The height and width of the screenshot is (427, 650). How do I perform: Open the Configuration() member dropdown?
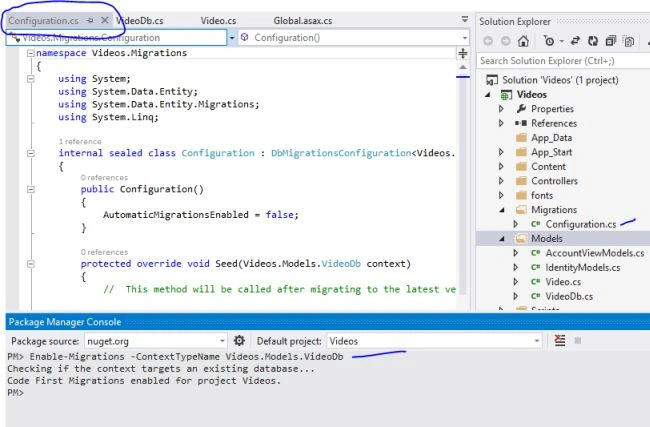(x=465, y=38)
